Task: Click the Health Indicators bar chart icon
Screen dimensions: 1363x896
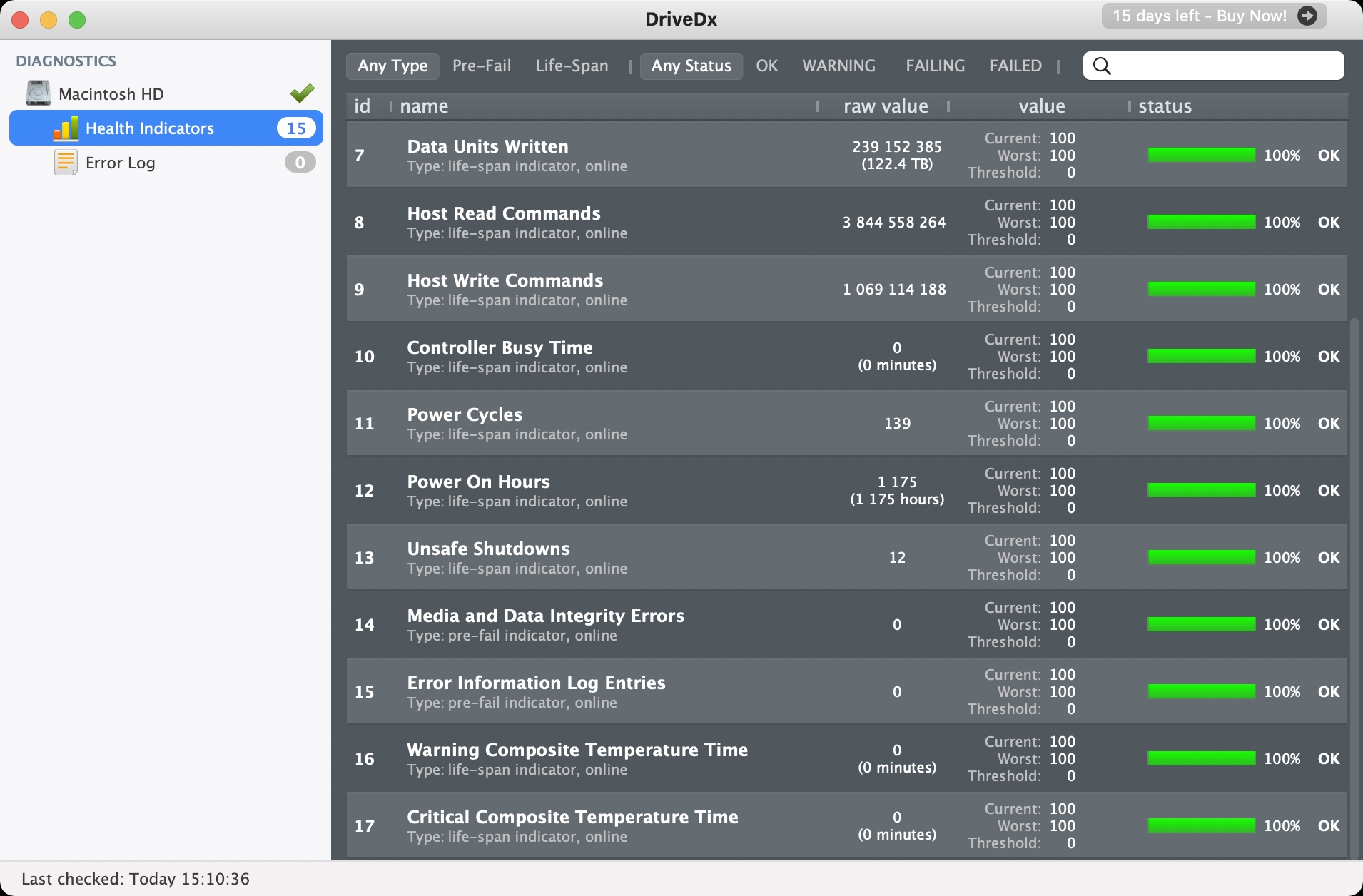Action: pos(66,128)
